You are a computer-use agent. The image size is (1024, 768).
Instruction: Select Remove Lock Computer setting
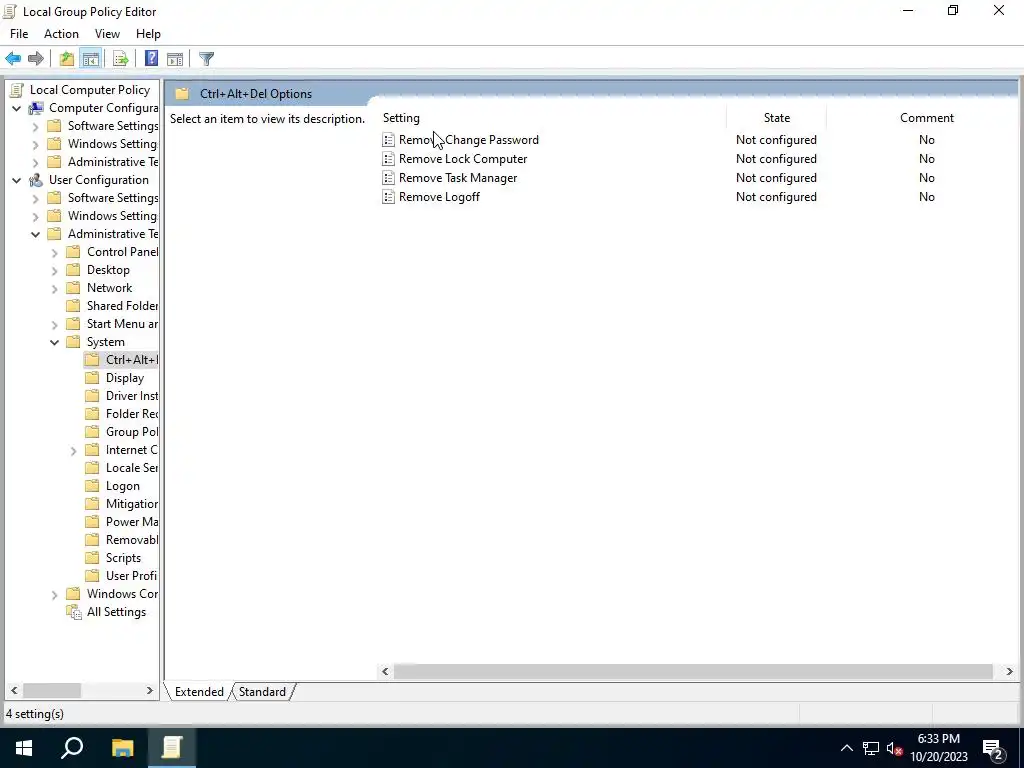pyautogui.click(x=463, y=159)
